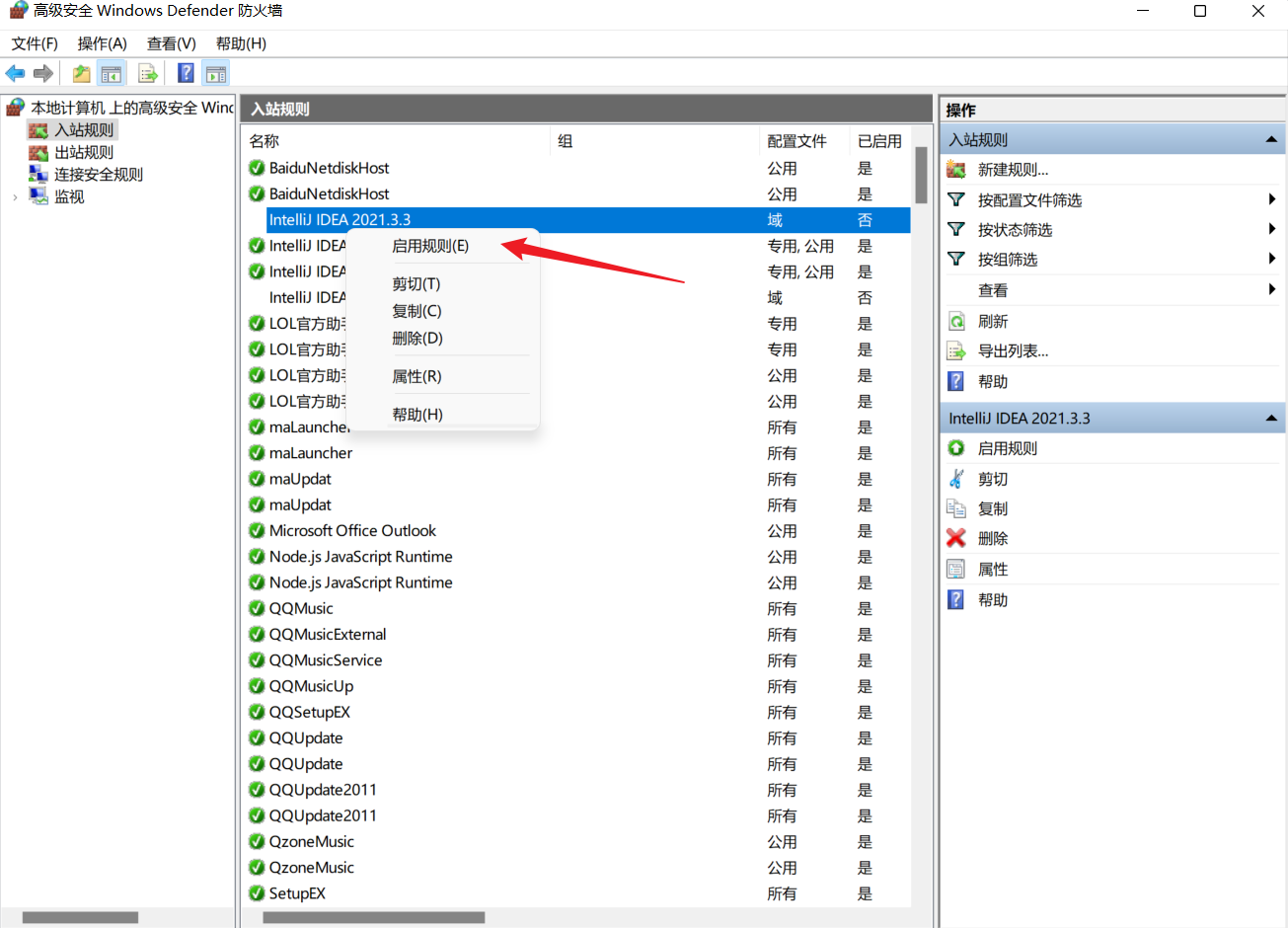Click 刷新 in the actions pane
1288x928 pixels.
coord(993,322)
